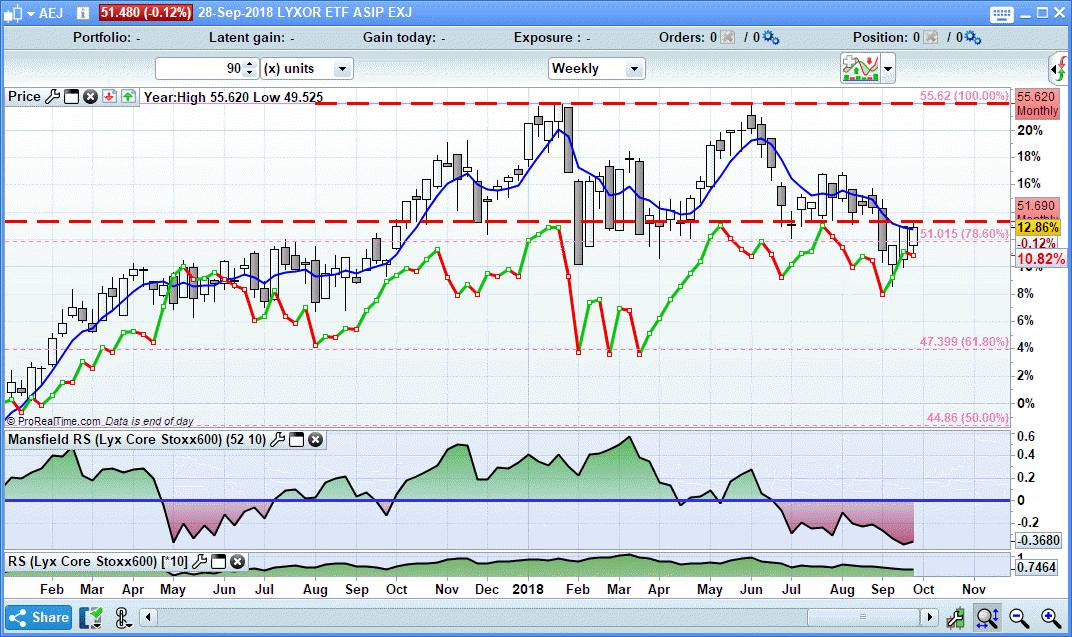The image size is (1072, 637).
Task: Select the horizontal zoom magnifier tool
Action: [988, 618]
